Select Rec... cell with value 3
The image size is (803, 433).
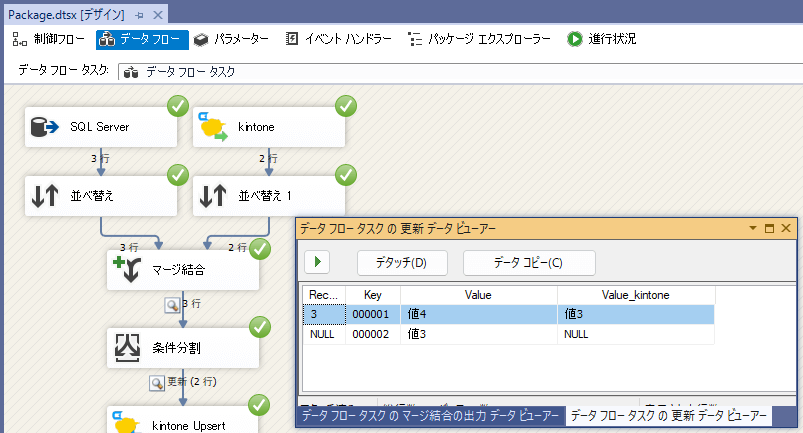pyautogui.click(x=324, y=314)
